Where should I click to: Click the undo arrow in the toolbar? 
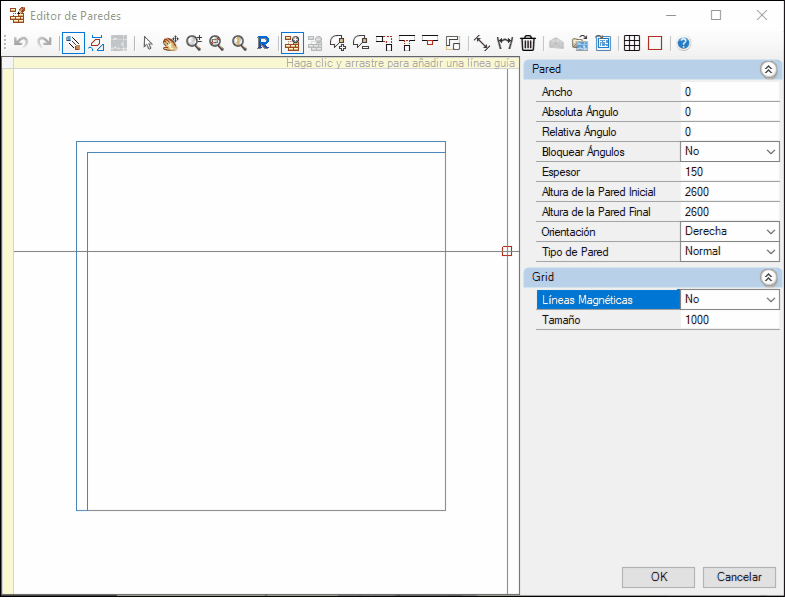point(21,43)
